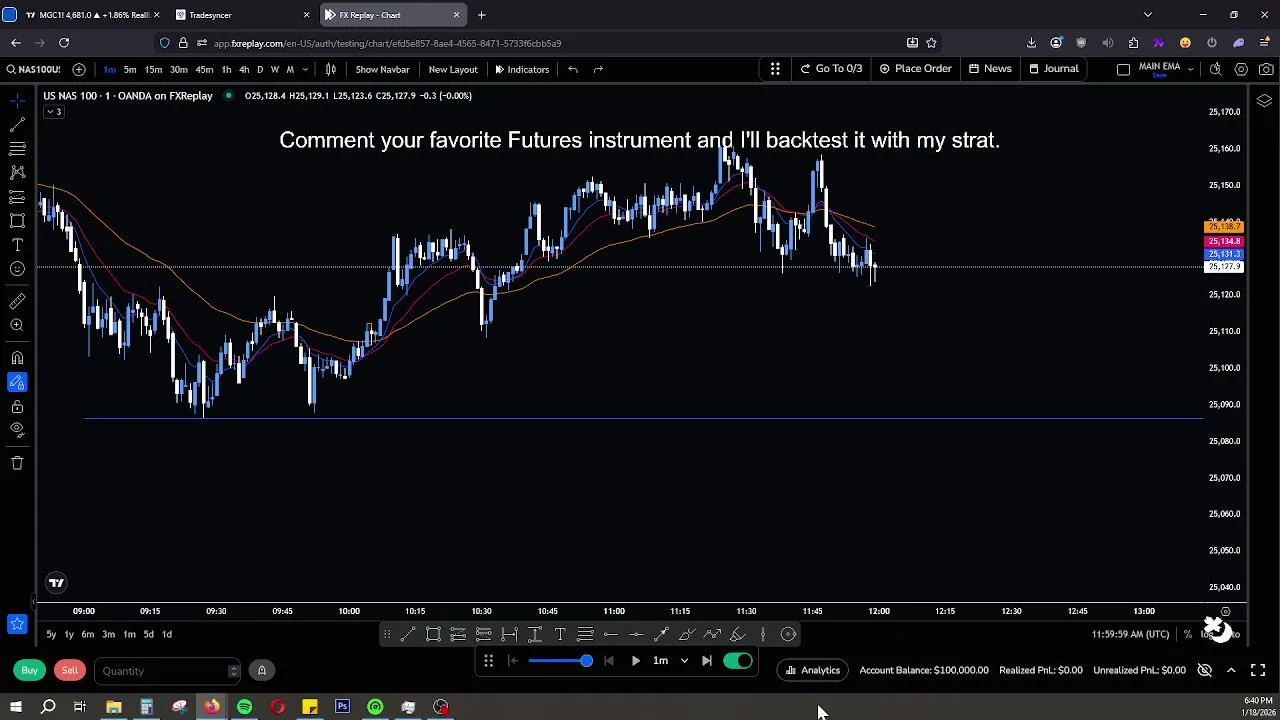
Task: Click Place Order
Action: click(x=915, y=68)
